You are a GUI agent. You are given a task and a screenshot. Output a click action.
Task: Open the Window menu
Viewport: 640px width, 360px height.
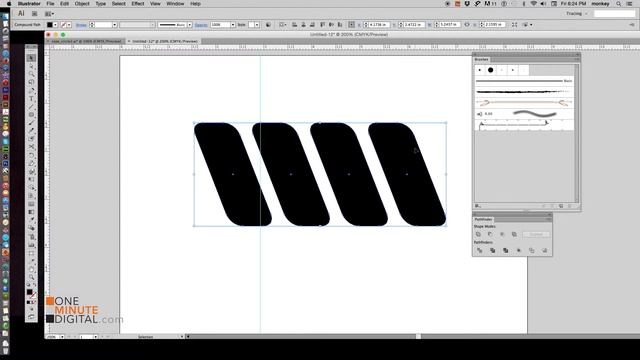175,4
